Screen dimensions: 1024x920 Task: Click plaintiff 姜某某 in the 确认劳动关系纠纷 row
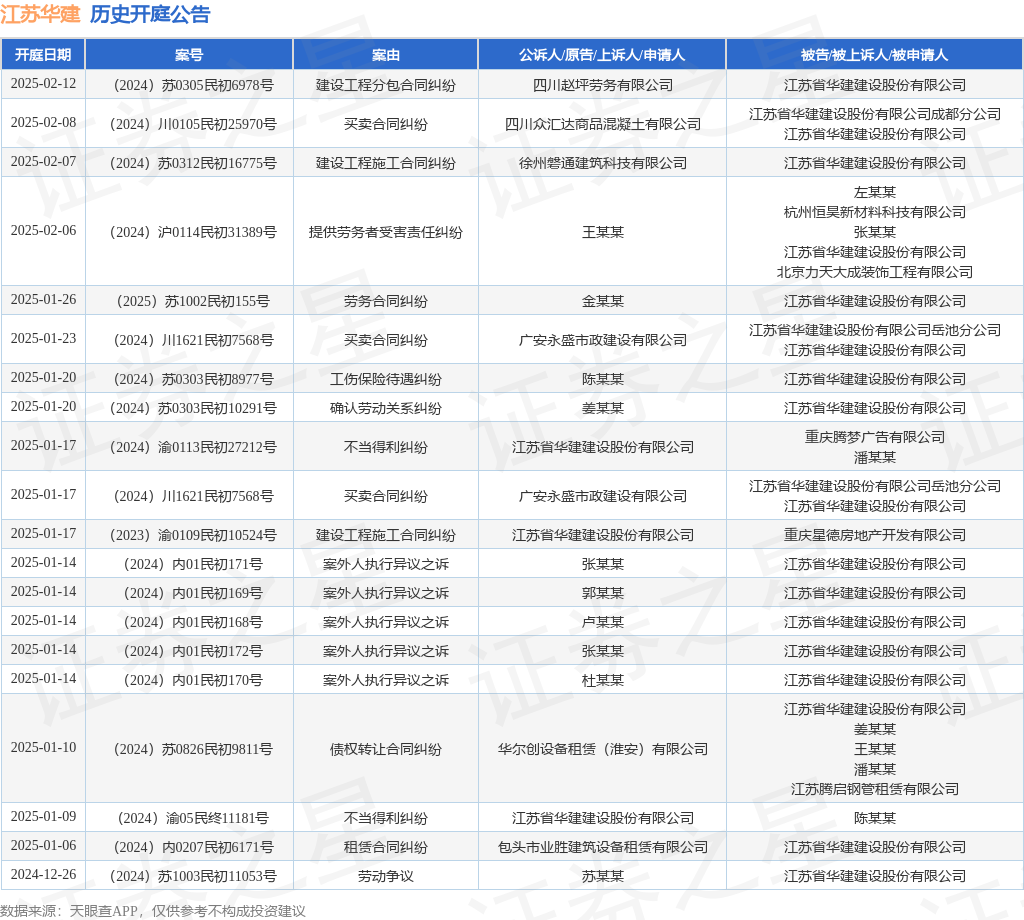(x=603, y=409)
